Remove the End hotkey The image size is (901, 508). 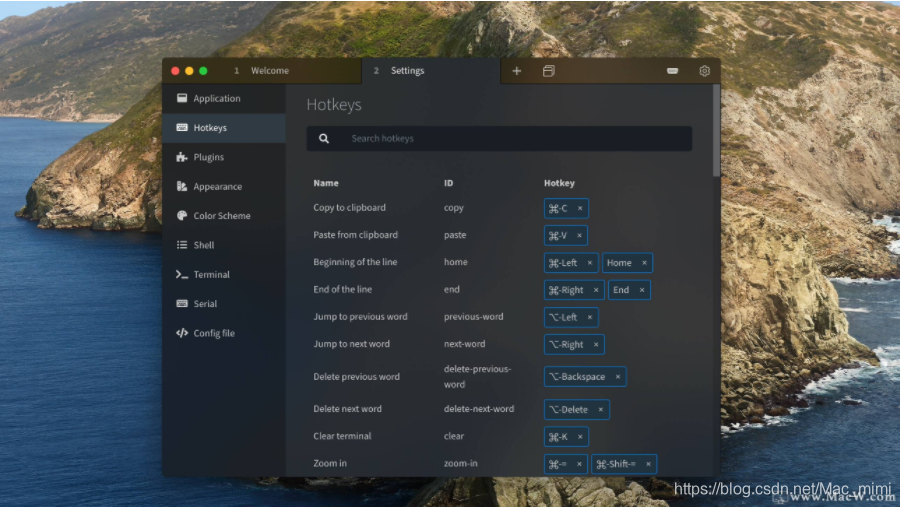tap(642, 290)
